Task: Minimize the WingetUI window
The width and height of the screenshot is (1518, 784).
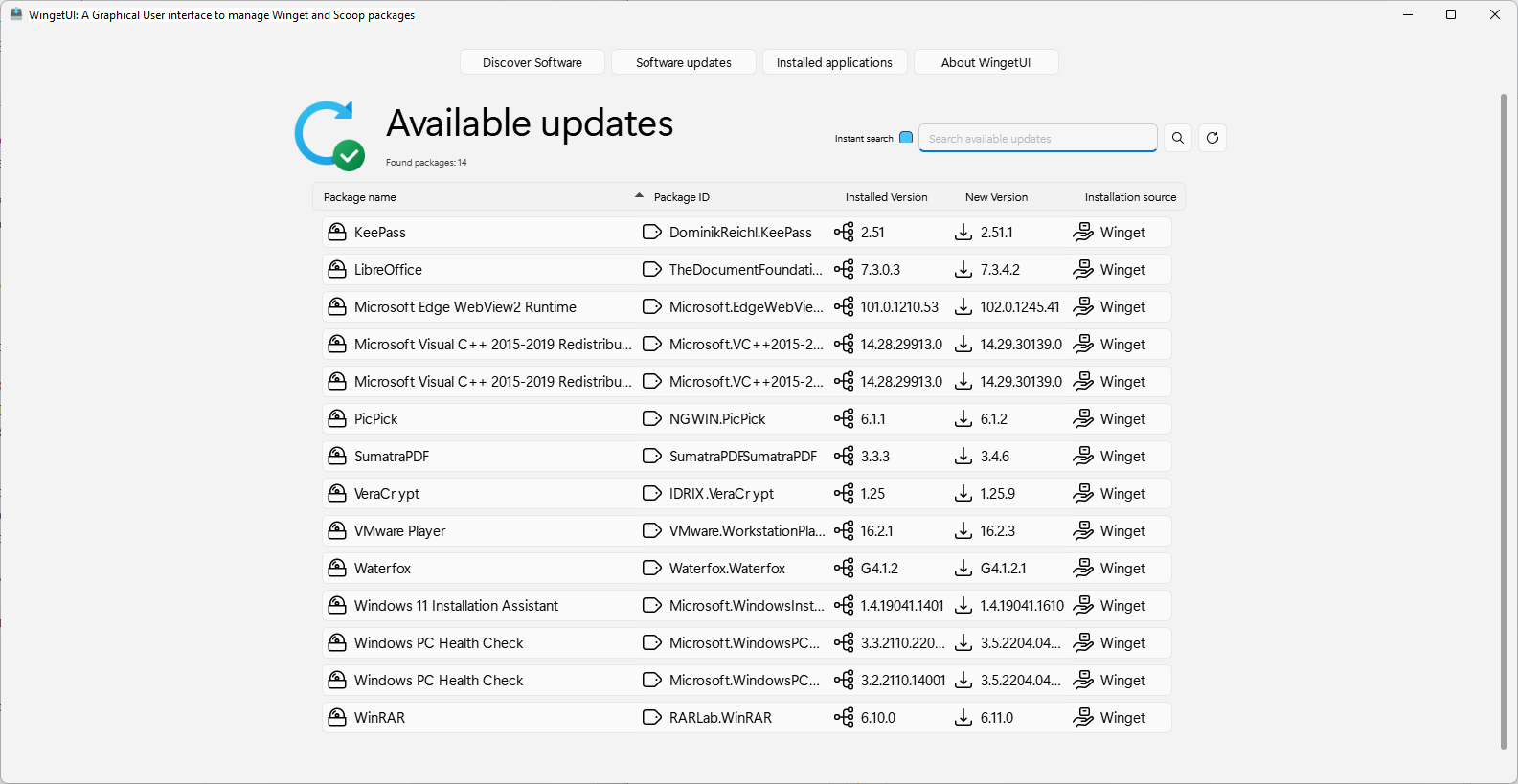Action: click(1408, 14)
